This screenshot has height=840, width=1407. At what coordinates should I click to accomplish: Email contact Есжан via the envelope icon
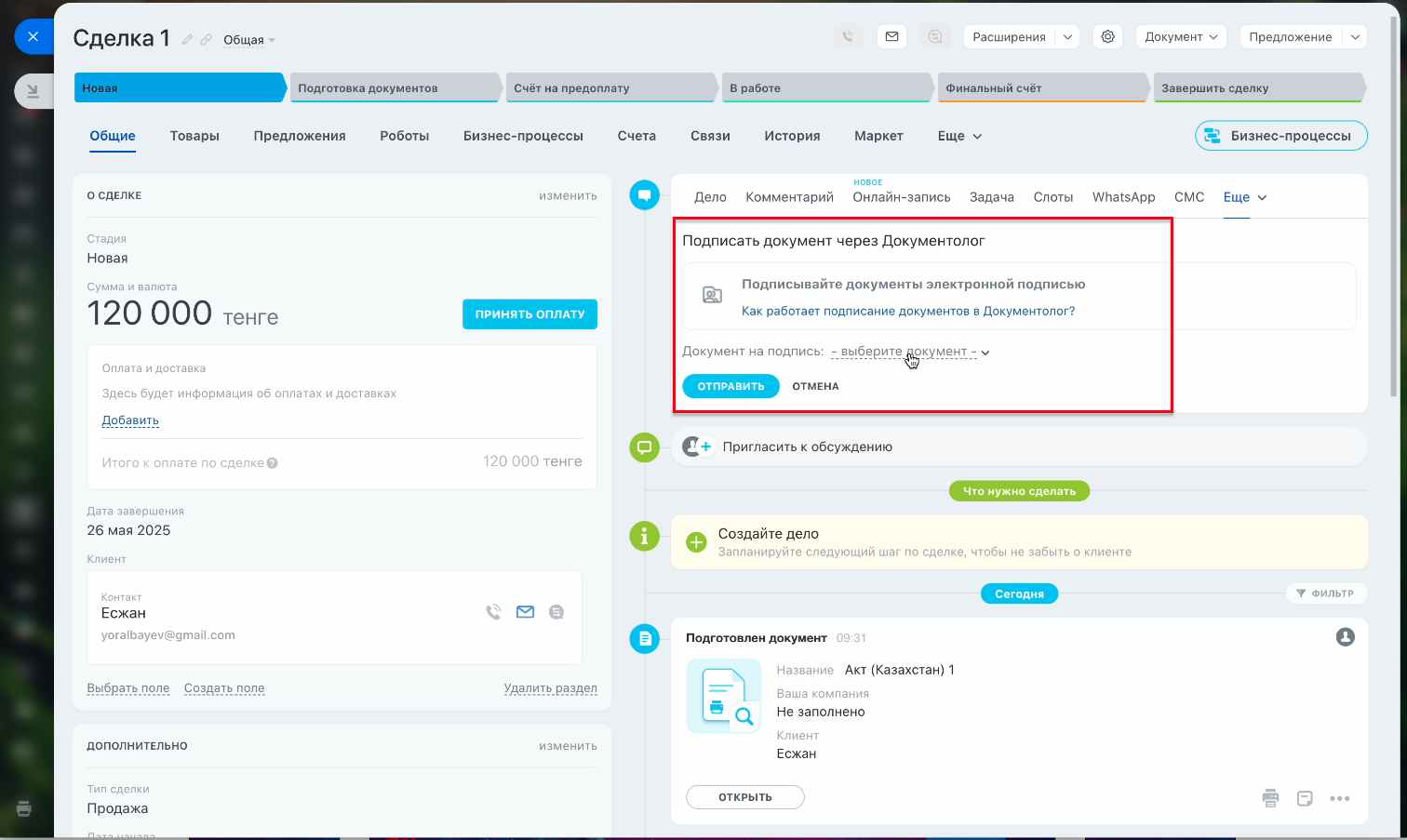(525, 612)
